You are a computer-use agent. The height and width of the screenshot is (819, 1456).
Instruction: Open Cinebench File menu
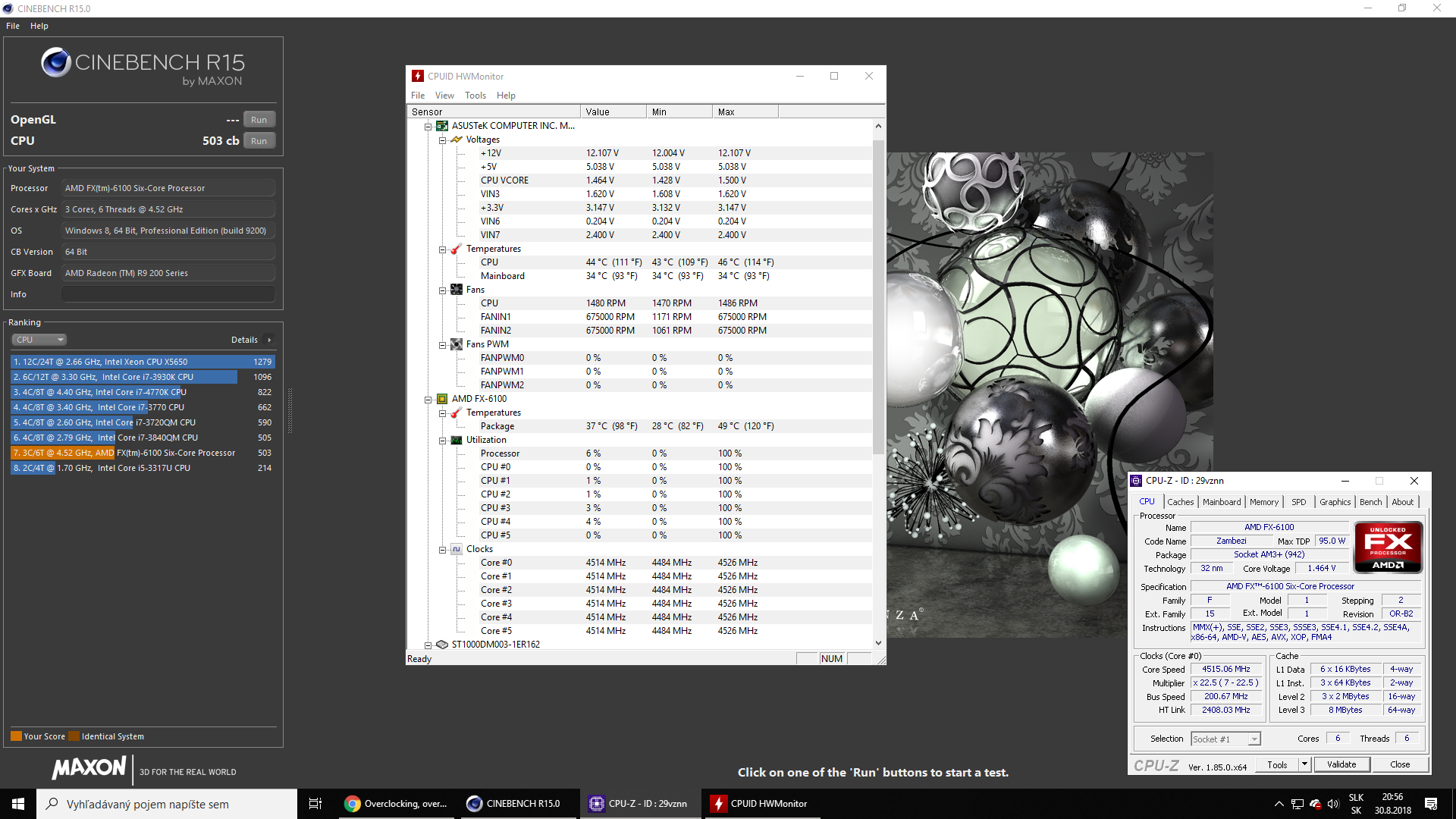[x=13, y=26]
